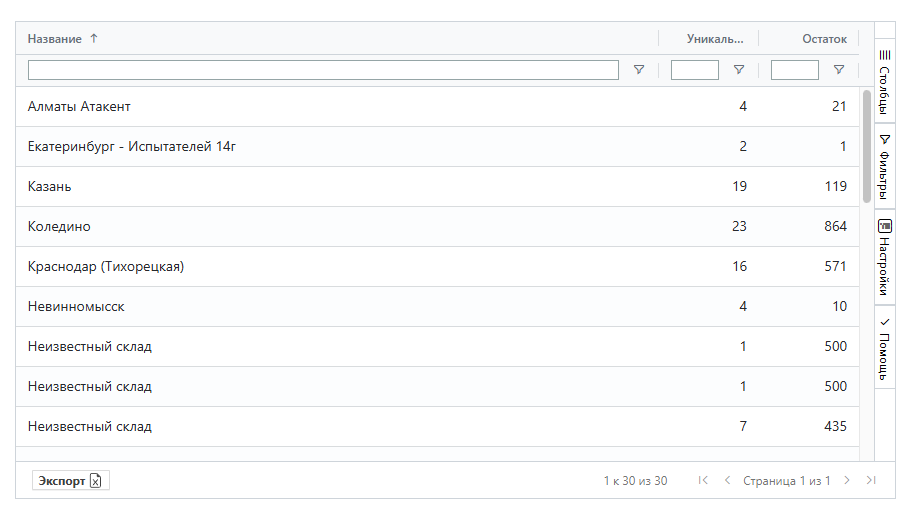Image resolution: width=910 pixels, height=515 pixels.
Task: Go to the last page
Action: pos(871,480)
